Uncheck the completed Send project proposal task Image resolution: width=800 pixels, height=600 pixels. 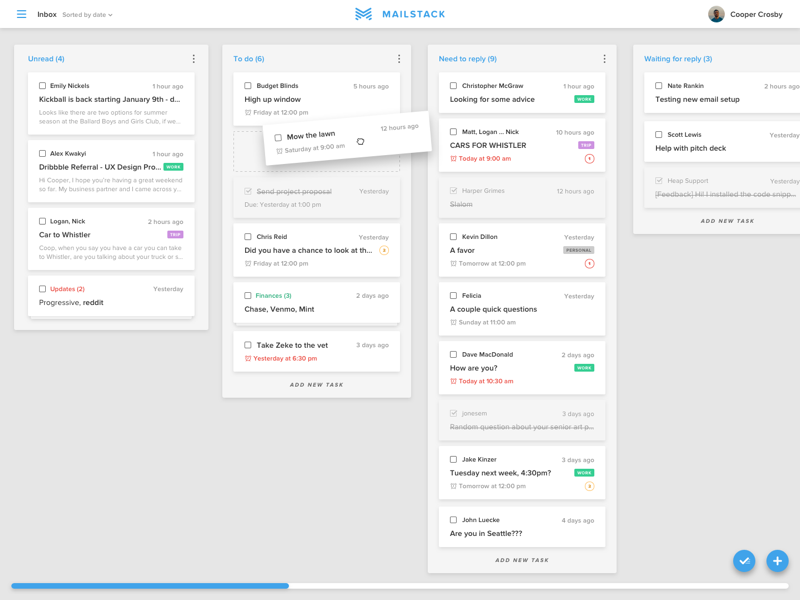tap(248, 191)
